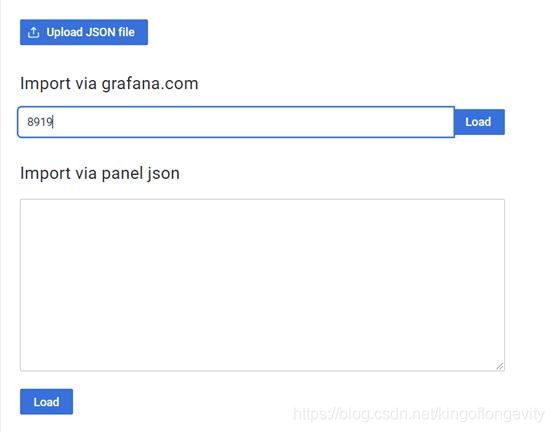Select the Import via panel json heading
Viewport: 554px width, 432px height.
tap(100, 173)
